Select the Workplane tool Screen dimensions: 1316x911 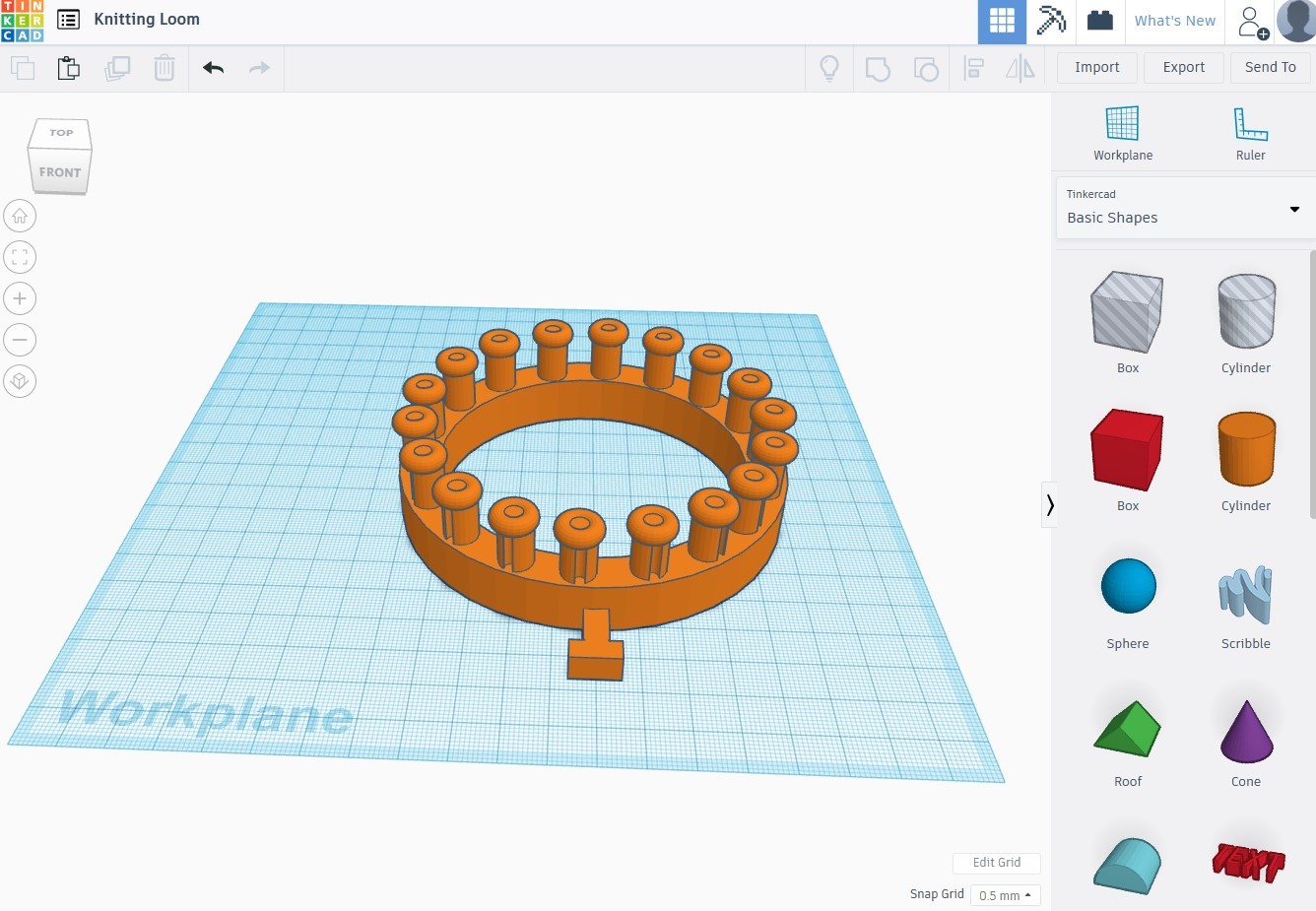point(1122,134)
